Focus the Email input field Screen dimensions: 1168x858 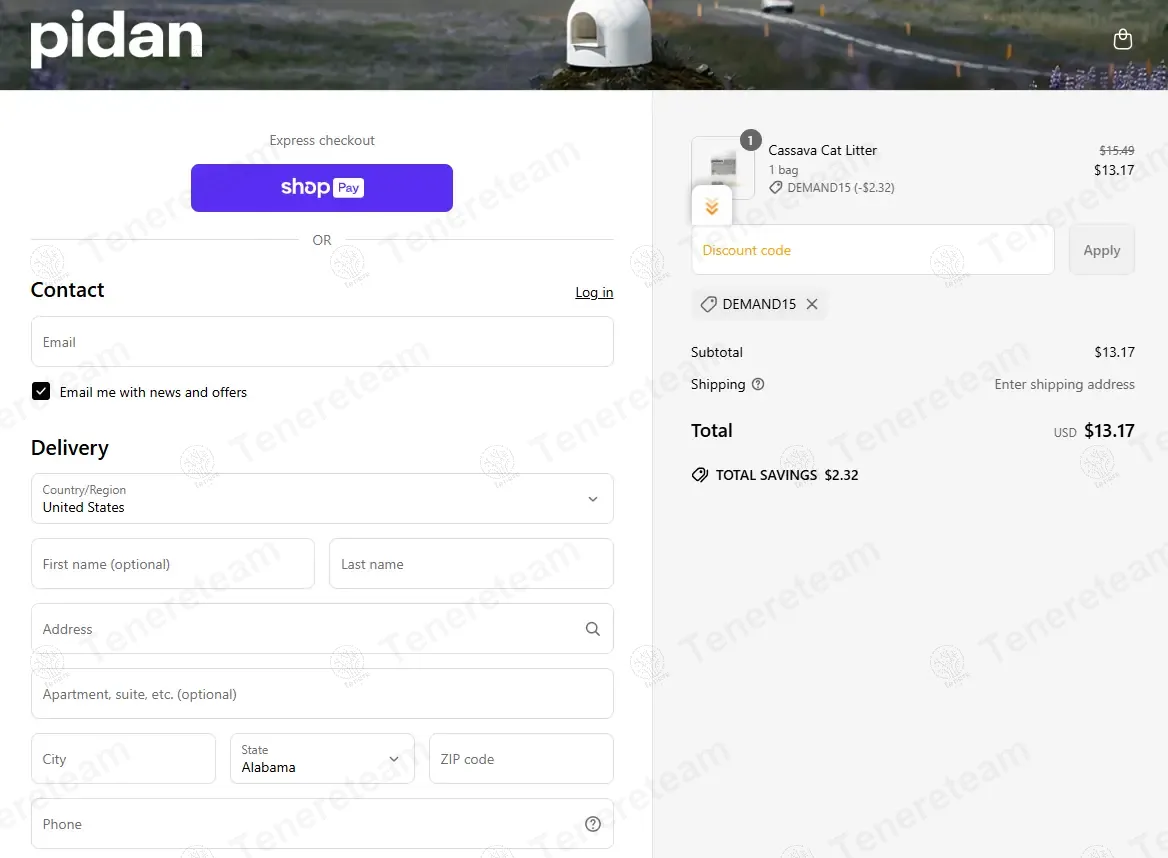pos(322,342)
